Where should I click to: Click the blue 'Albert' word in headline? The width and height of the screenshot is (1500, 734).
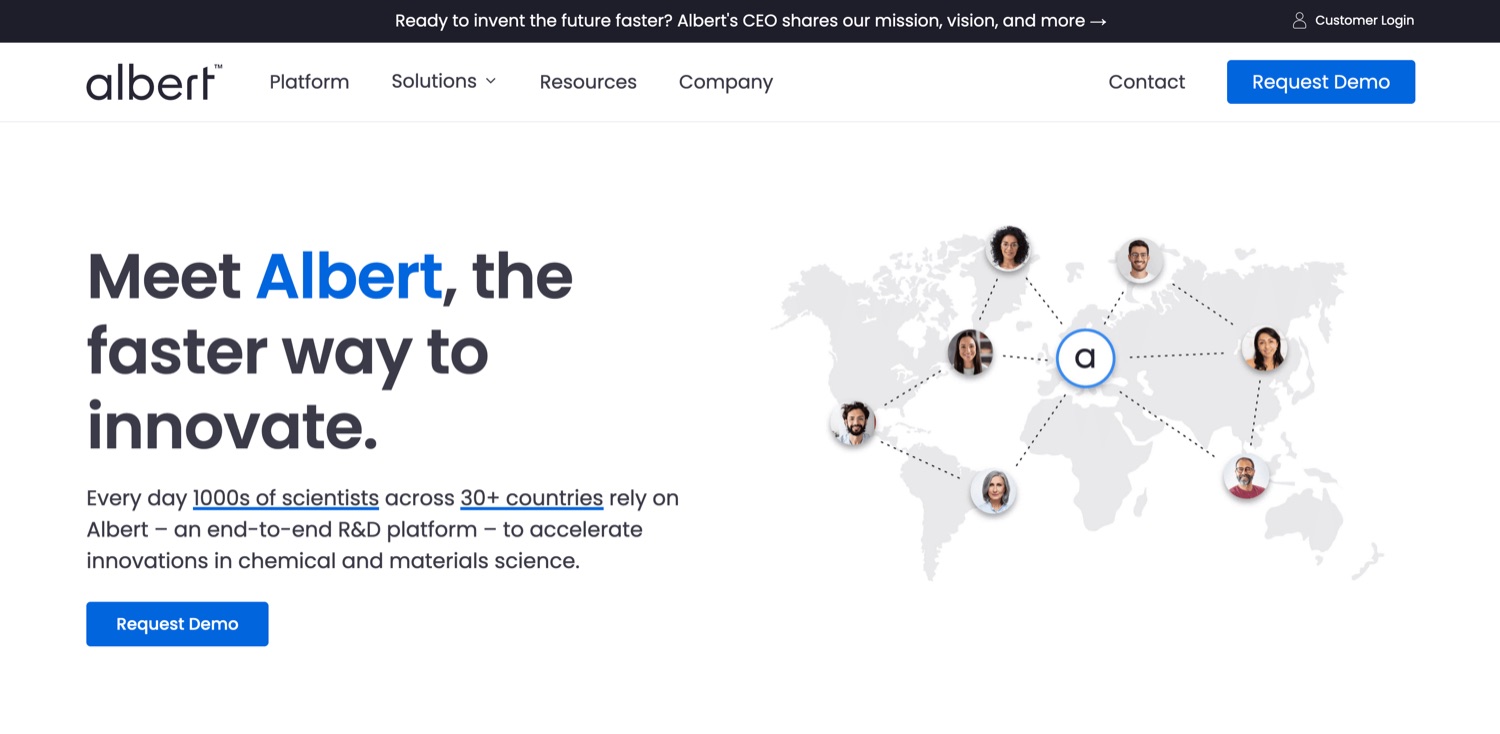click(x=349, y=276)
